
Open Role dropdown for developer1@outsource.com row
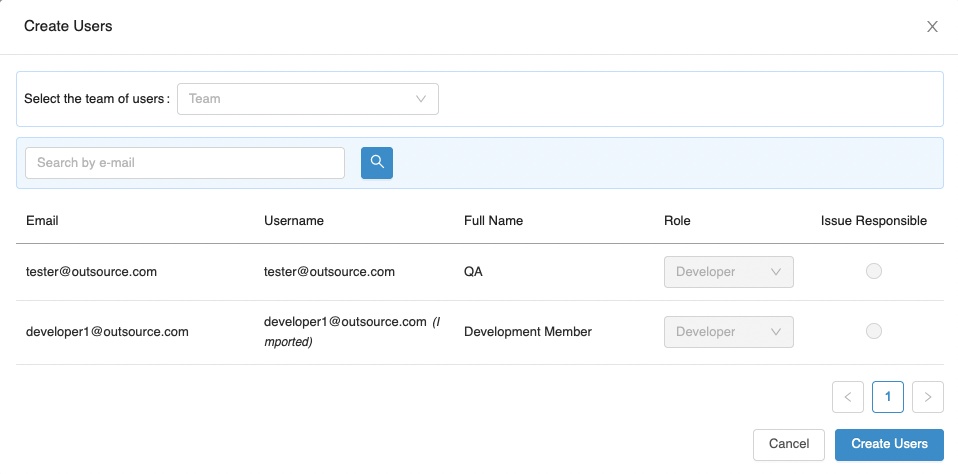(x=728, y=332)
